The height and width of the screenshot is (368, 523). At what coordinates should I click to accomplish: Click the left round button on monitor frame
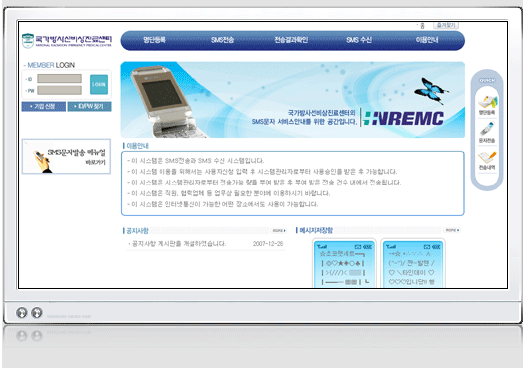[22, 313]
